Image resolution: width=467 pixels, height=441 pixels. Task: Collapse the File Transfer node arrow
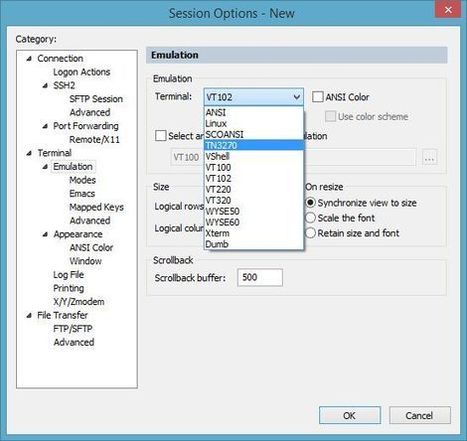29,315
